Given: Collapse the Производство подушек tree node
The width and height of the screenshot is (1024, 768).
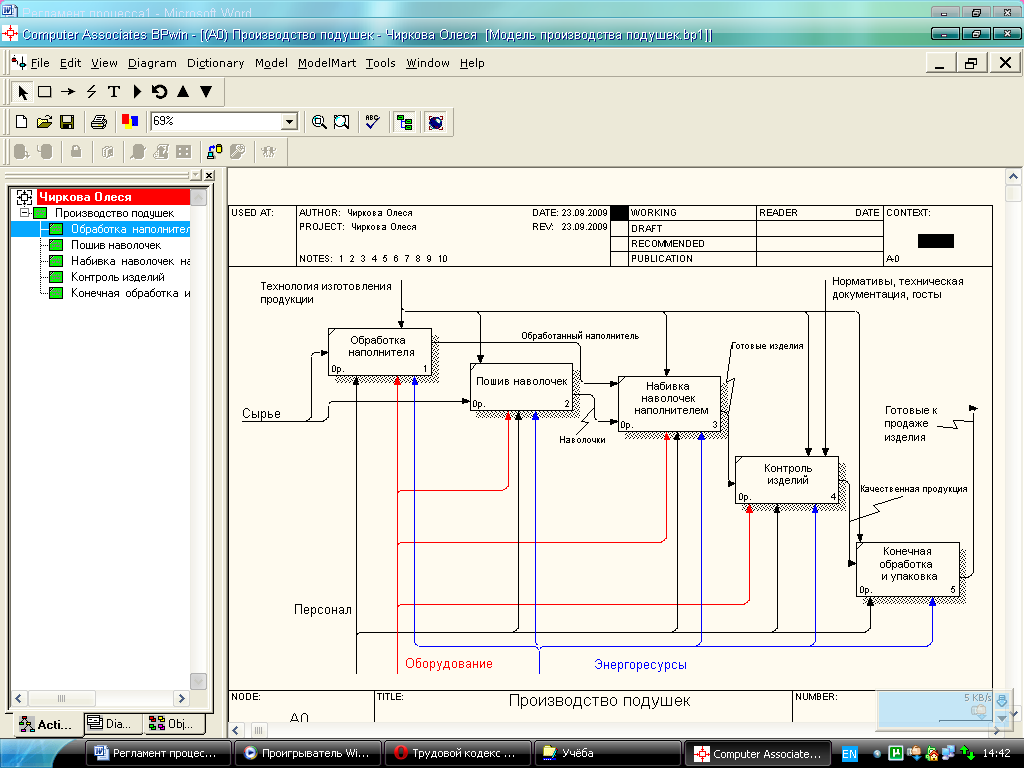Looking at the screenshot, I should coord(25,213).
